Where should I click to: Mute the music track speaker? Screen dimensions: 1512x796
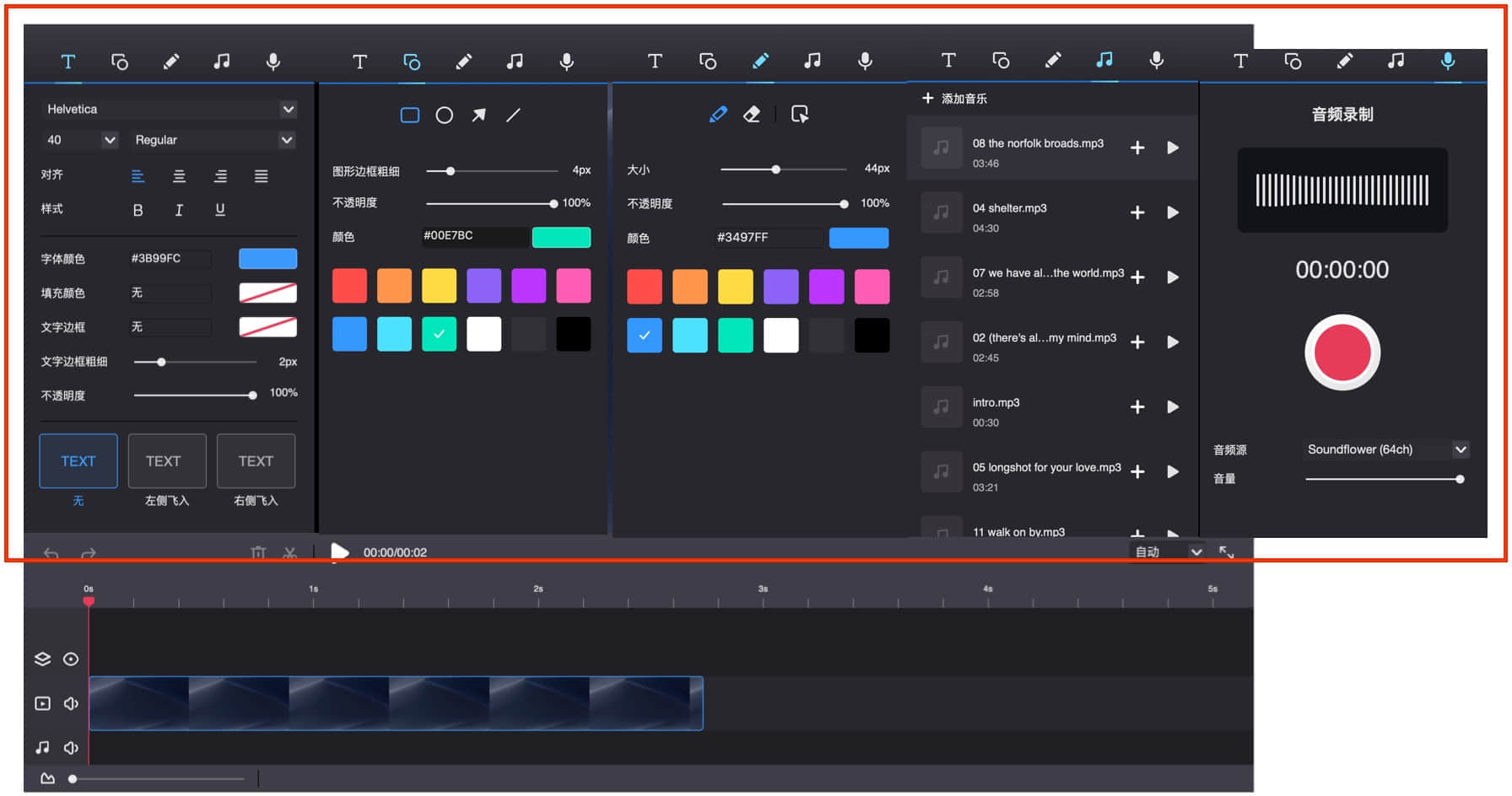pos(71,747)
